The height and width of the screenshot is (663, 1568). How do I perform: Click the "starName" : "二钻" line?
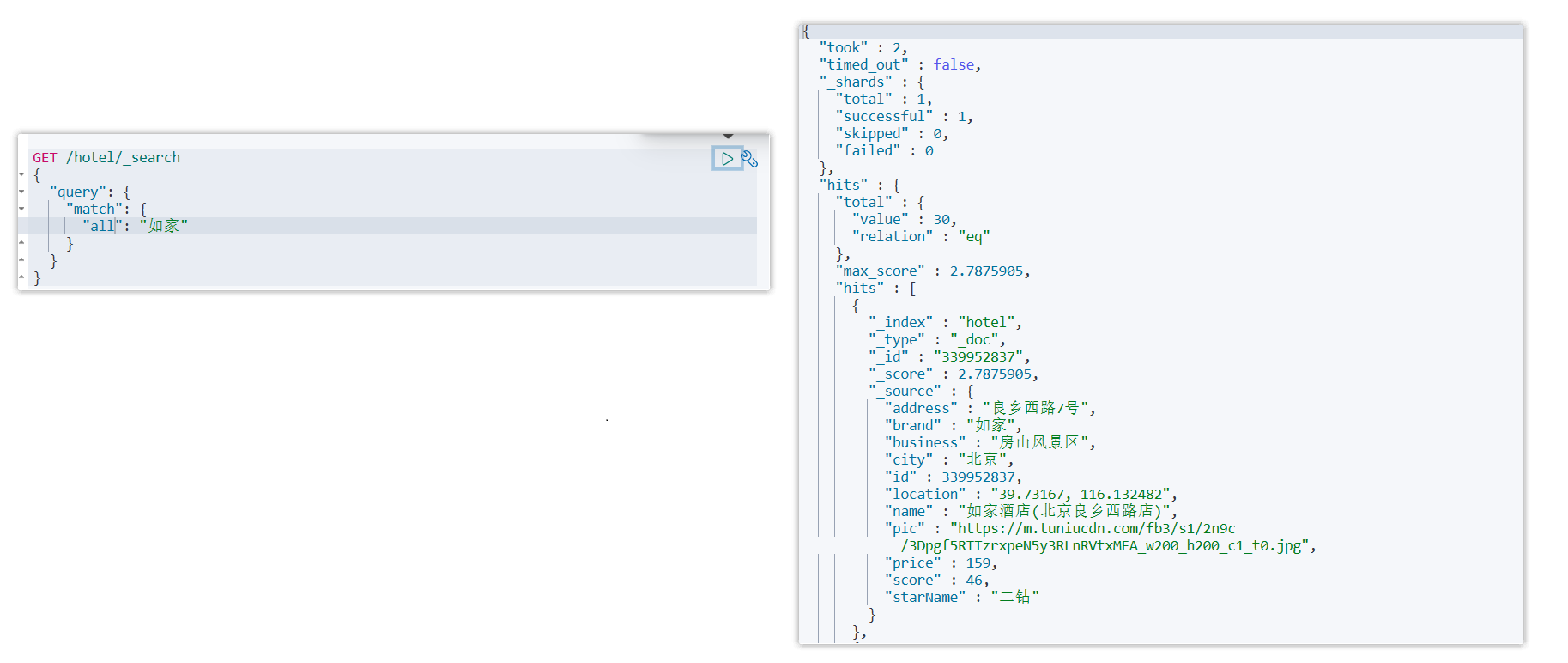coord(962,598)
